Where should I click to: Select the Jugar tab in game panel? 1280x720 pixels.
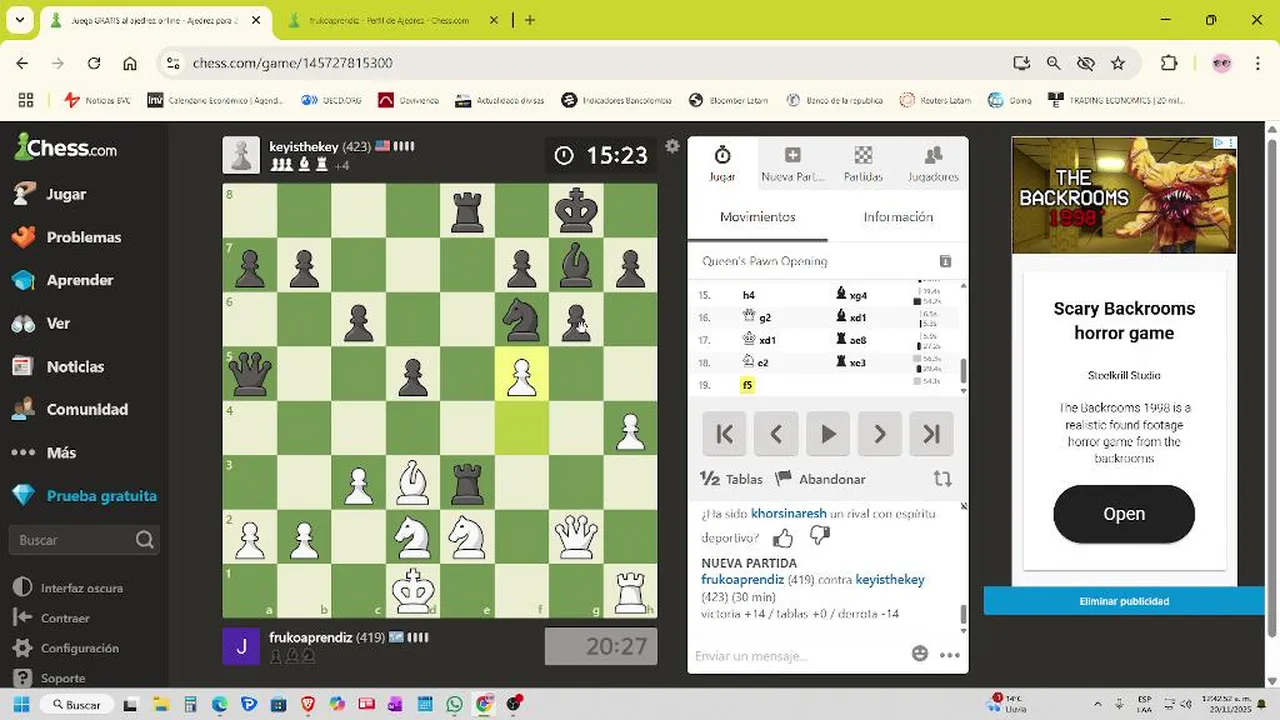722,163
